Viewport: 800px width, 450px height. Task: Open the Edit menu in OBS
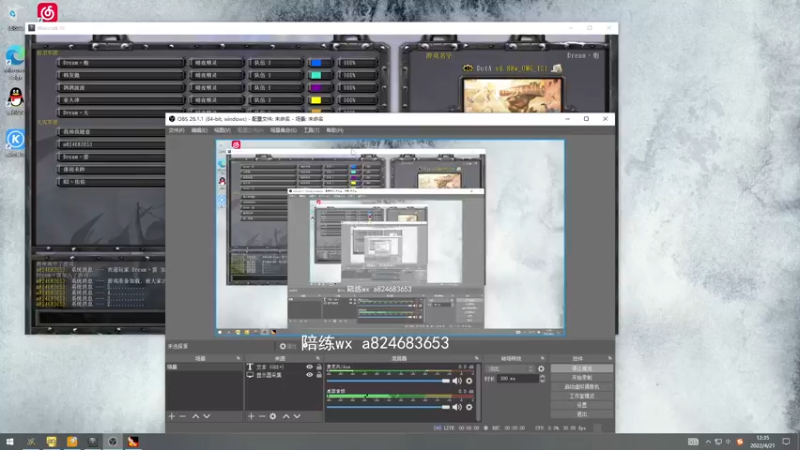tap(199, 131)
